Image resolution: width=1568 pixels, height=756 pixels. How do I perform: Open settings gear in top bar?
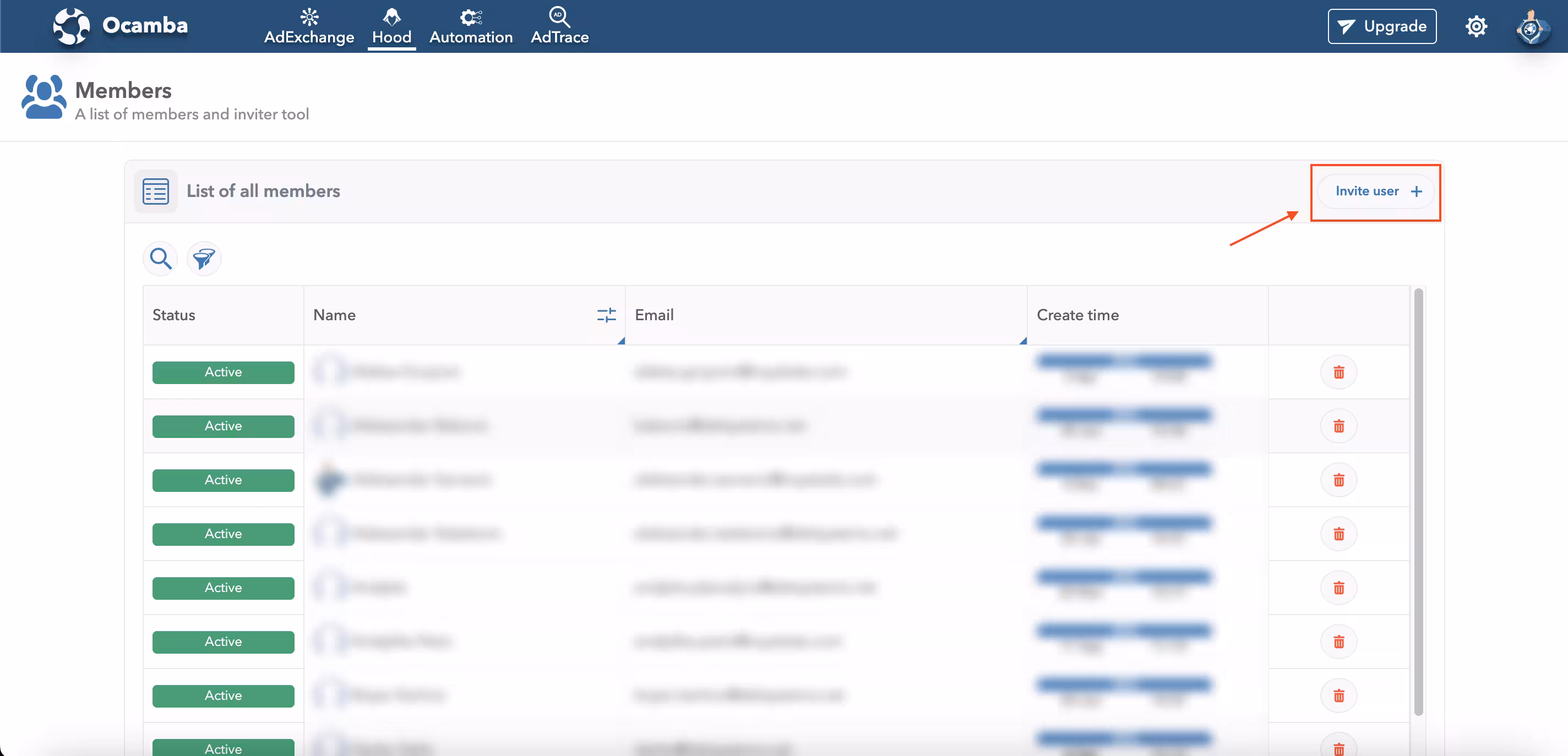click(1476, 26)
